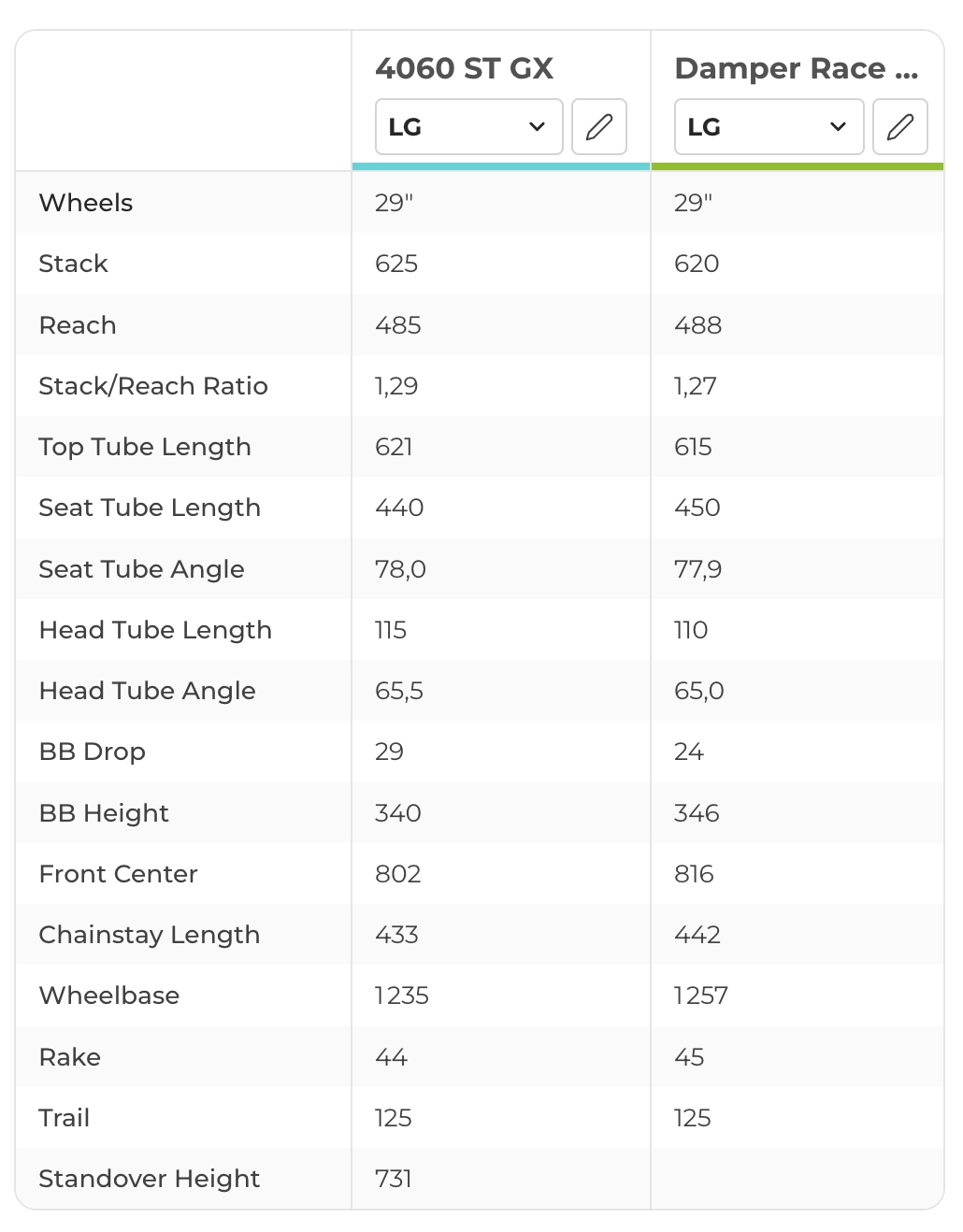Select the BB Drop row label

(x=92, y=752)
